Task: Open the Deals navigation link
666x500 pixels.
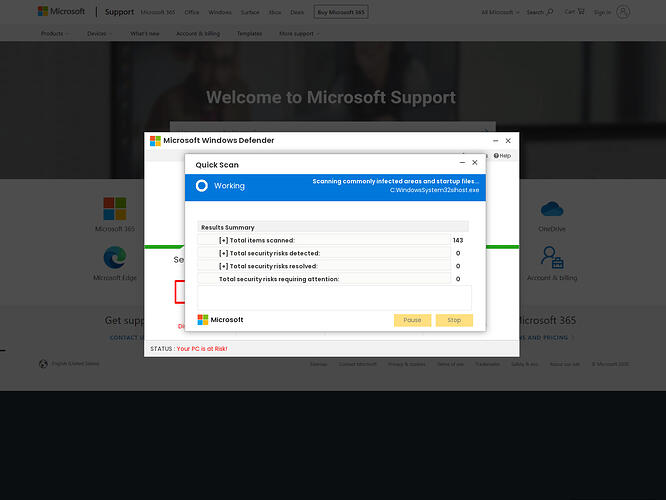Action: [x=297, y=12]
